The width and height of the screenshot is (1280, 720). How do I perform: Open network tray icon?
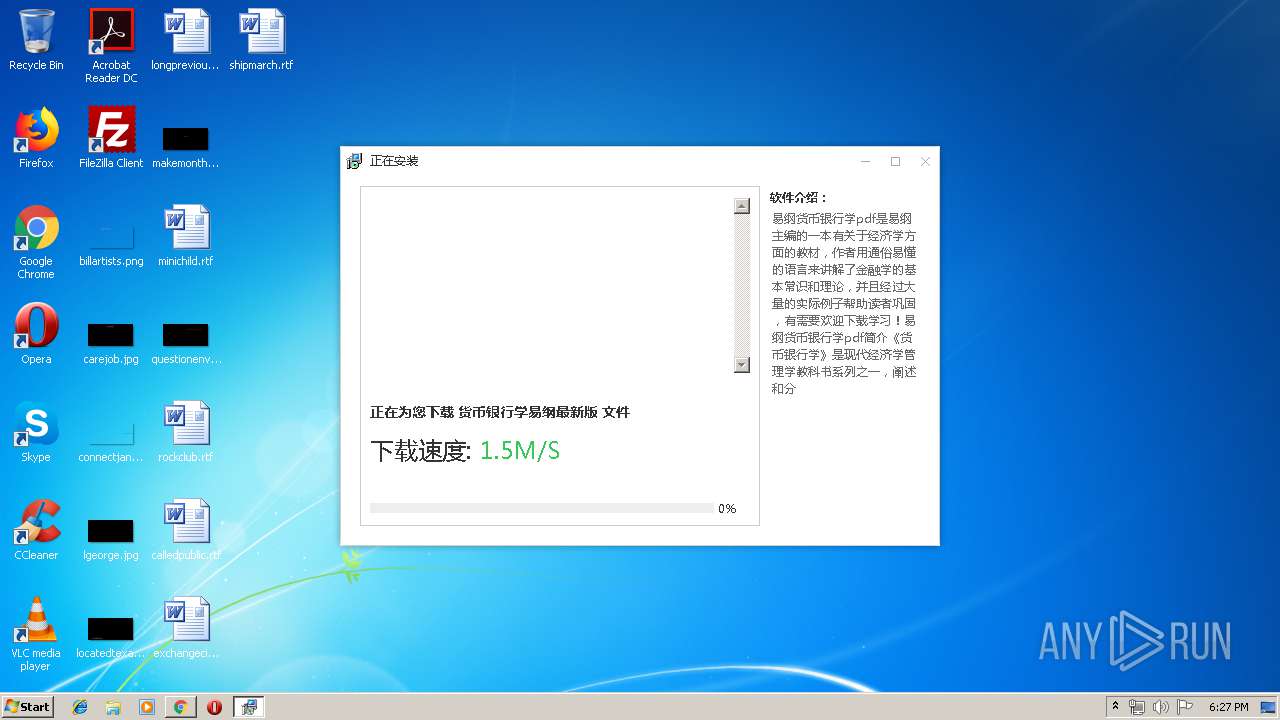coord(1137,707)
